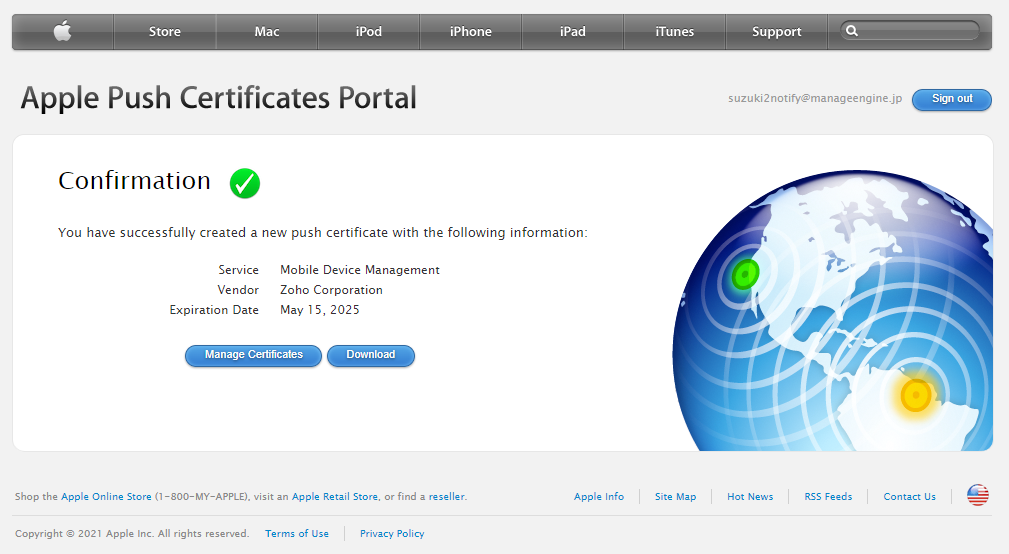Click the yellow beacon on the globe
The image size is (1009, 554).
point(915,396)
